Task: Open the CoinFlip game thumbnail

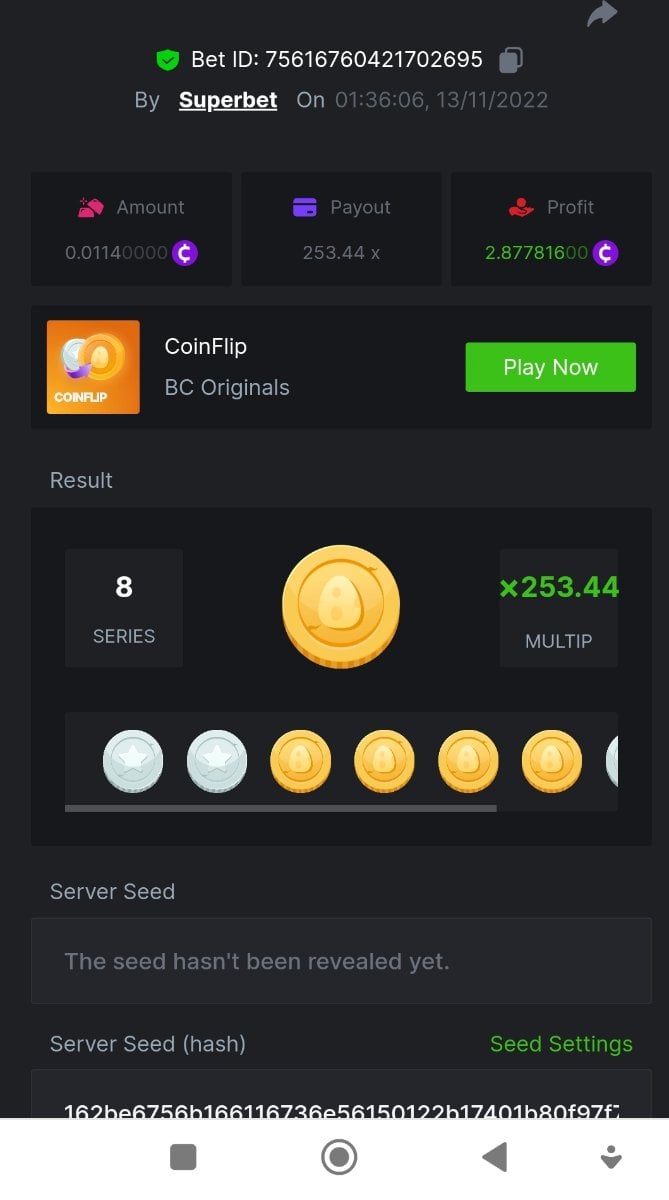Action: [93, 367]
